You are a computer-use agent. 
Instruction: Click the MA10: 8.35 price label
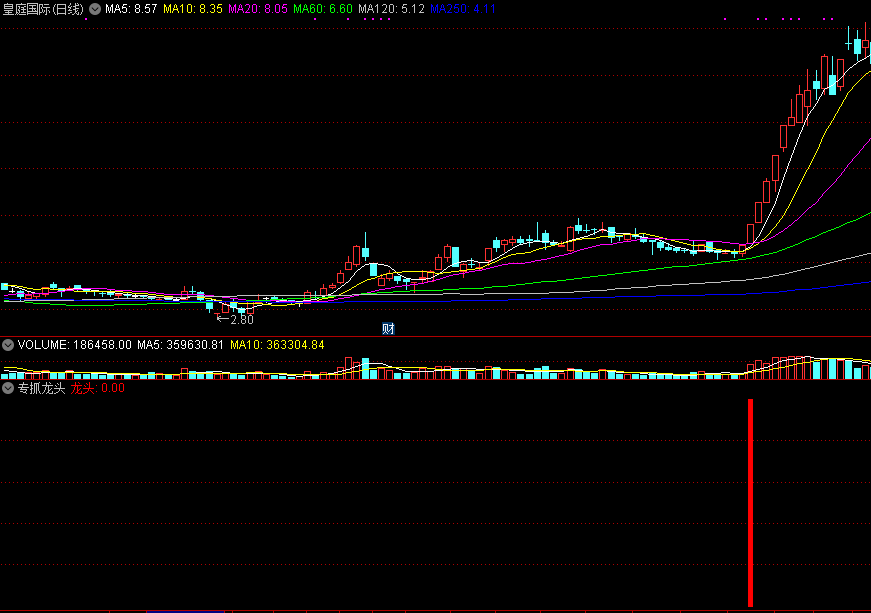pos(193,9)
